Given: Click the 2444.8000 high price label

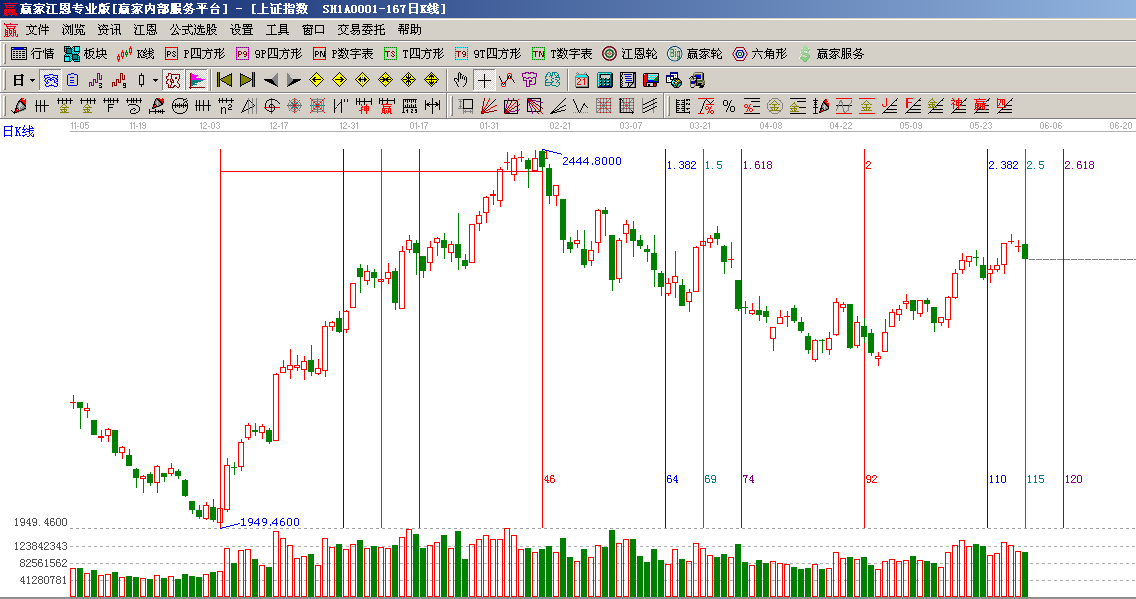Looking at the screenshot, I should [592, 161].
